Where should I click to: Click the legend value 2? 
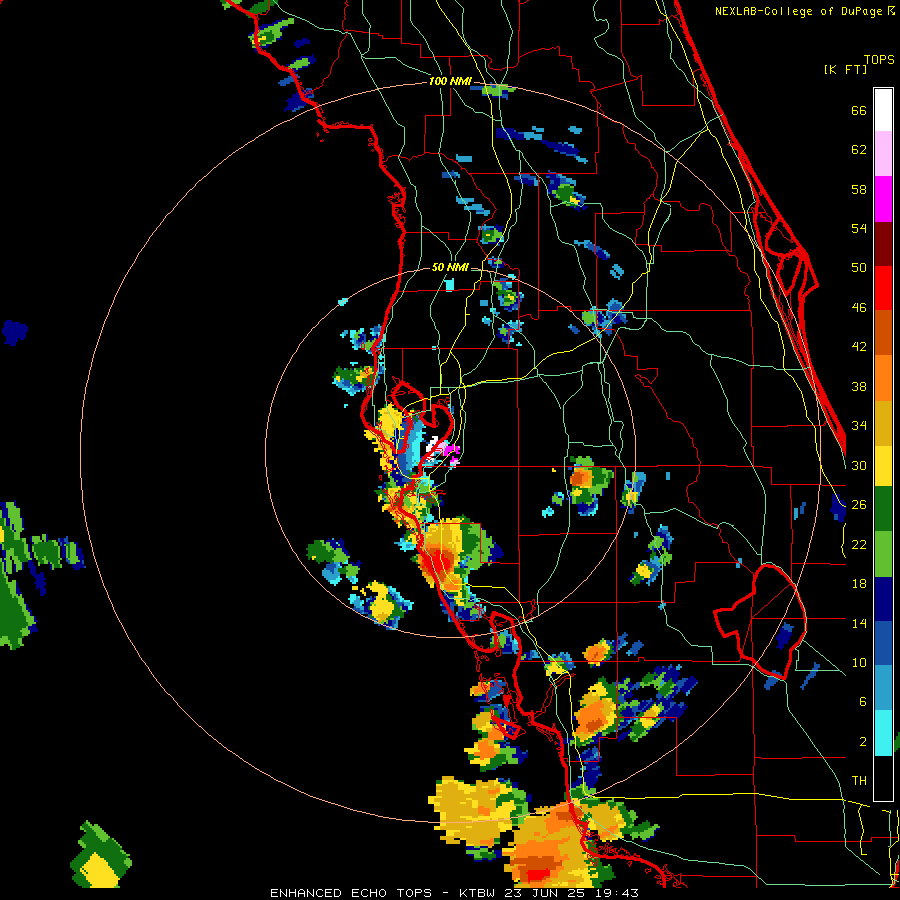point(863,742)
